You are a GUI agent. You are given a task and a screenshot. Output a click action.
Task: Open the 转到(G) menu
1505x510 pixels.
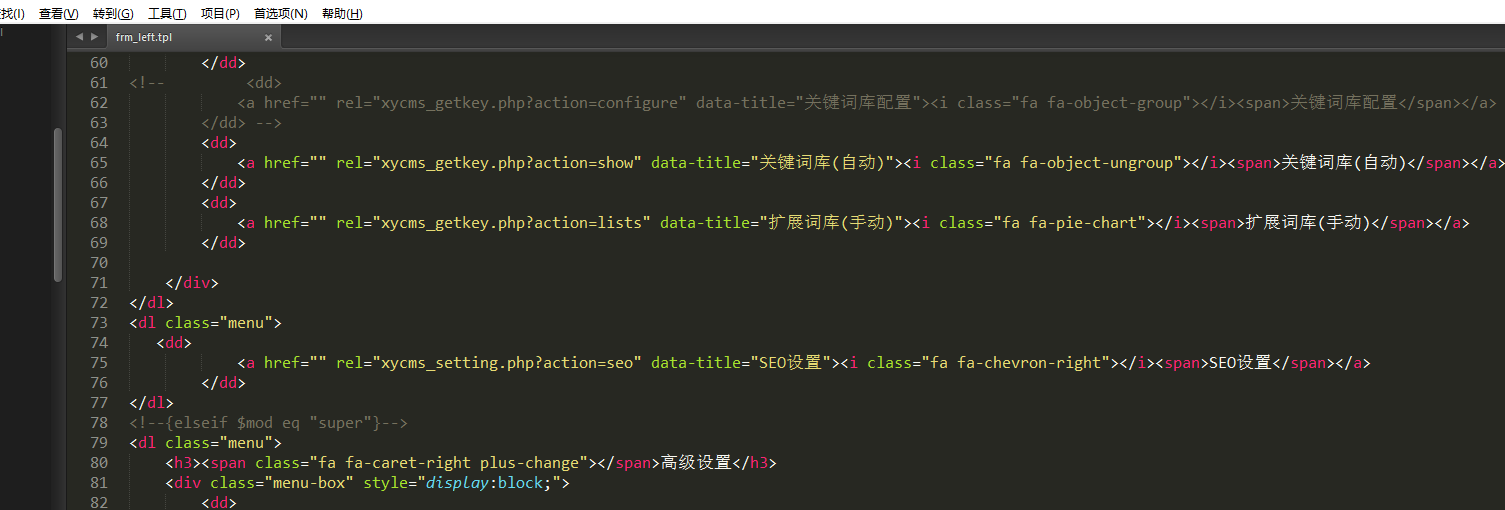(112, 13)
